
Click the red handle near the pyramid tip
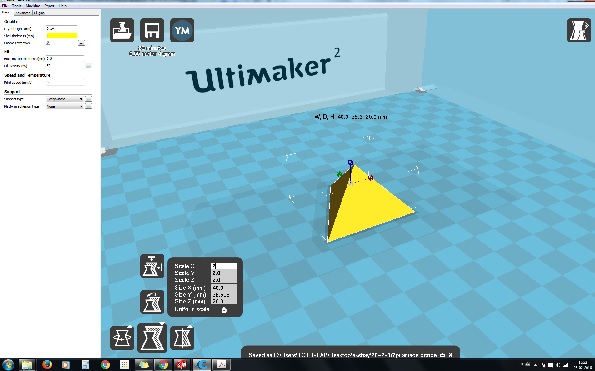371,178
